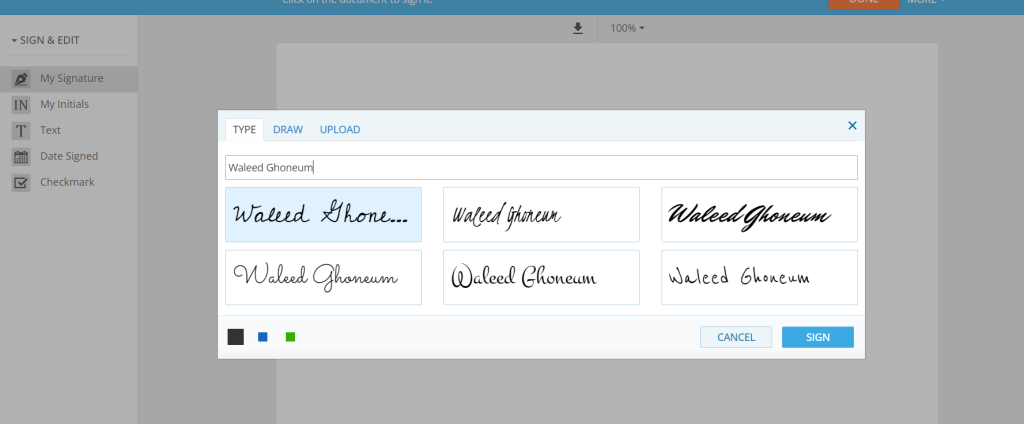Click the Date Signed calendar icon
The image size is (1024, 424).
(21, 157)
